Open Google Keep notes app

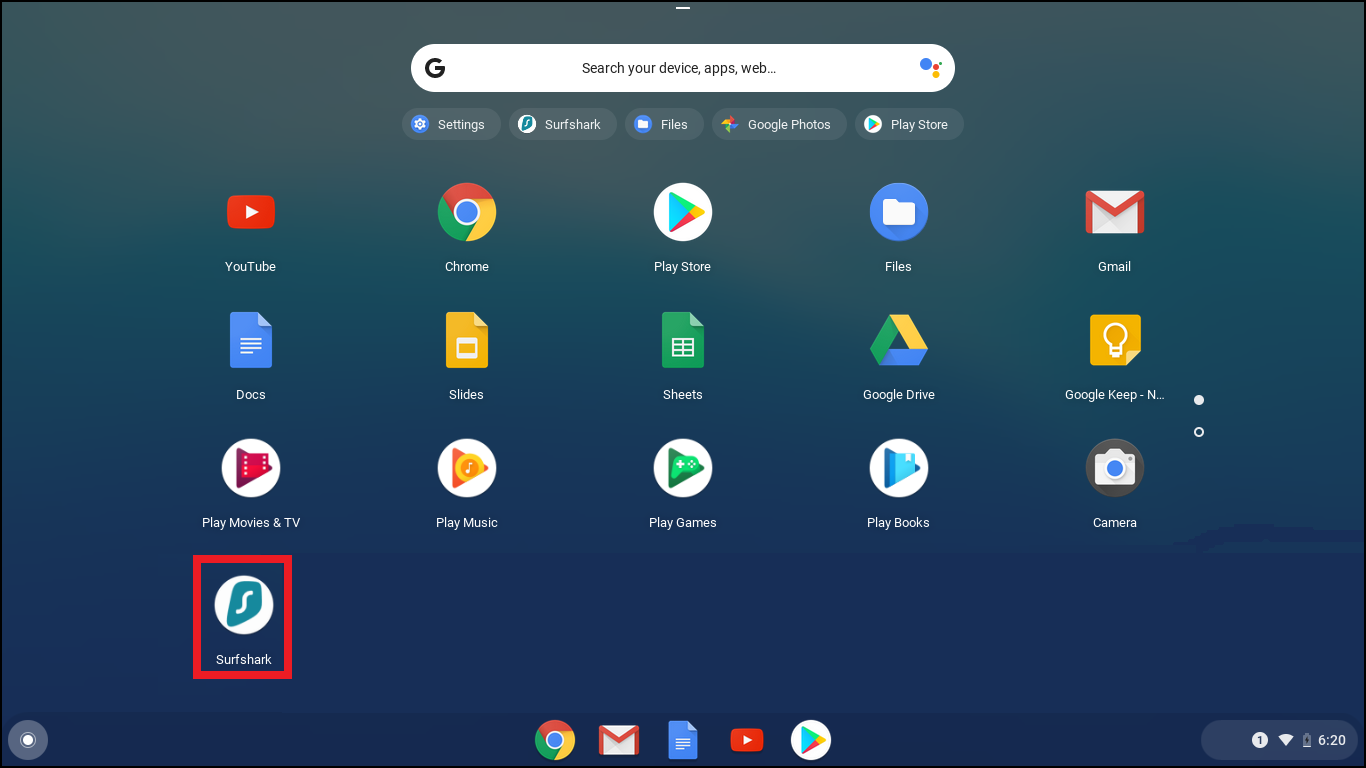click(x=1114, y=340)
